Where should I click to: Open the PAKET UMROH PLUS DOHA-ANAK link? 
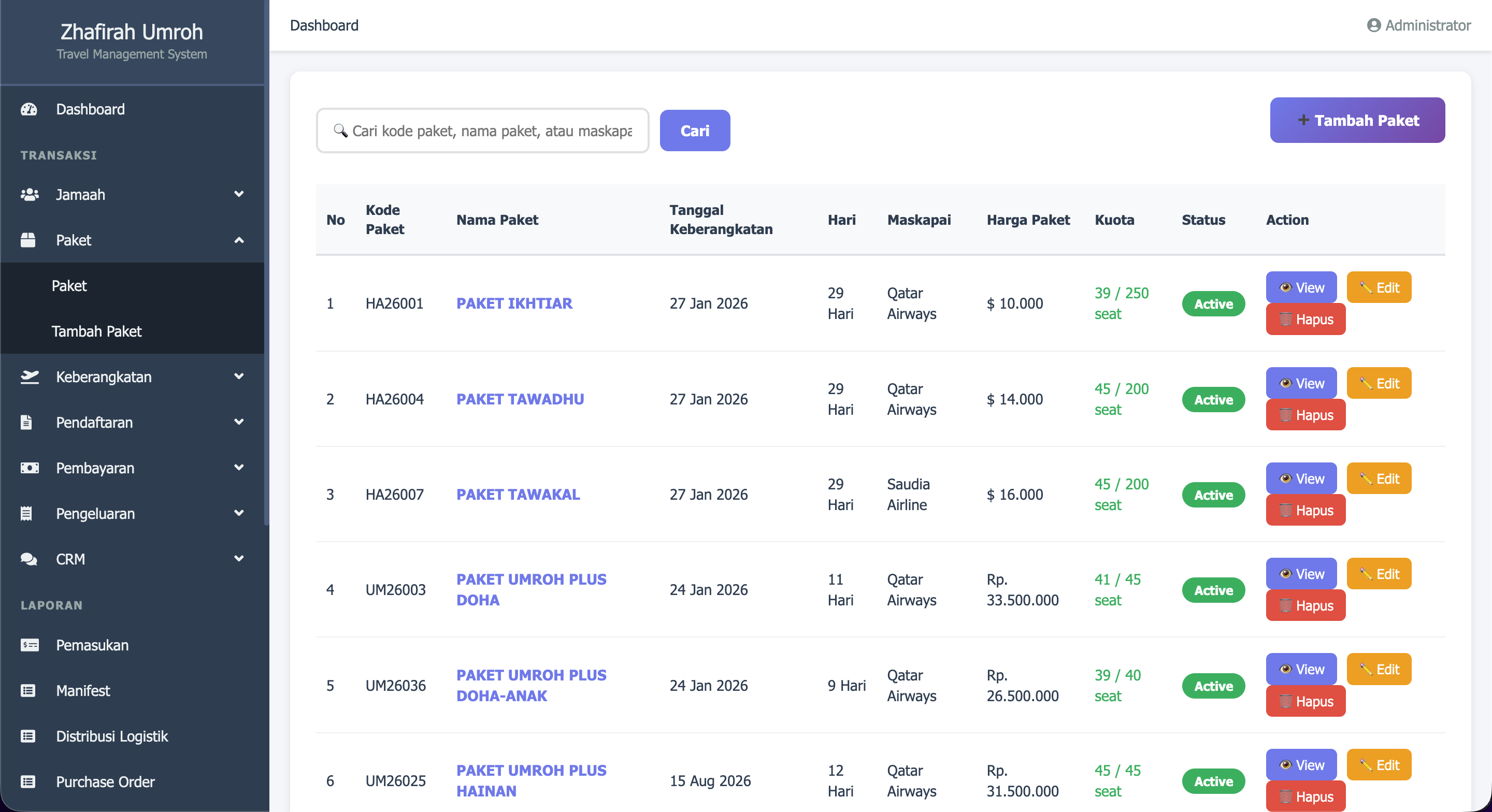point(531,685)
